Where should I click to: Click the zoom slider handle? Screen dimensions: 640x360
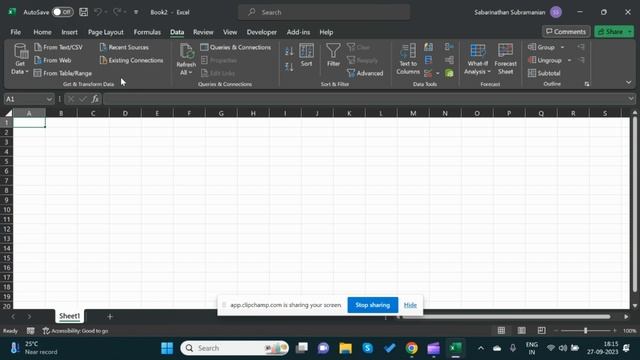click(x=585, y=331)
